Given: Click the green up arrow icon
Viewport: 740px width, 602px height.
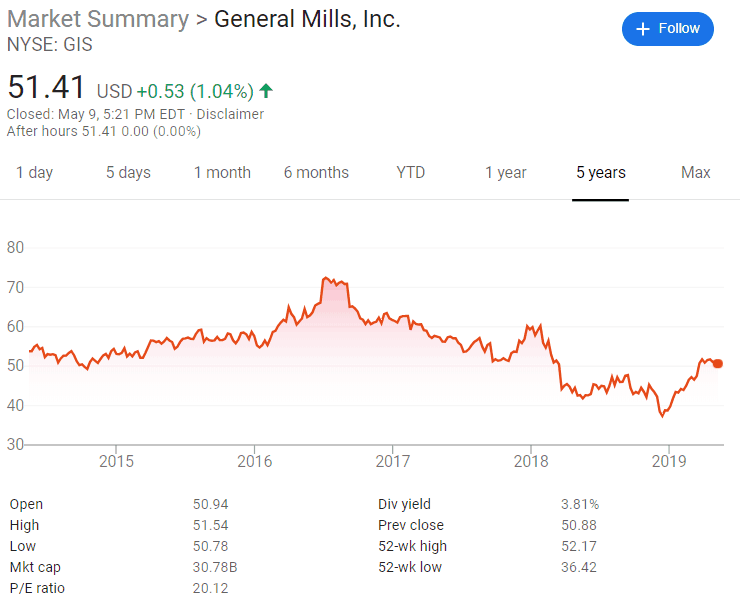Looking at the screenshot, I should pyautogui.click(x=266, y=91).
